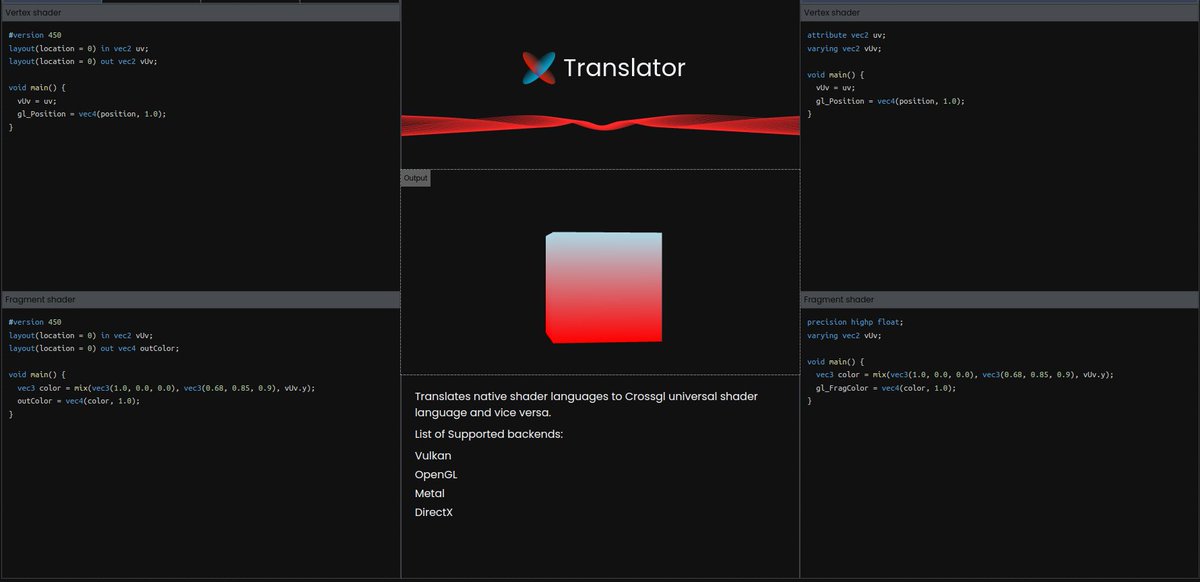Click the 'List of Supported backends:' line

pos(489,434)
